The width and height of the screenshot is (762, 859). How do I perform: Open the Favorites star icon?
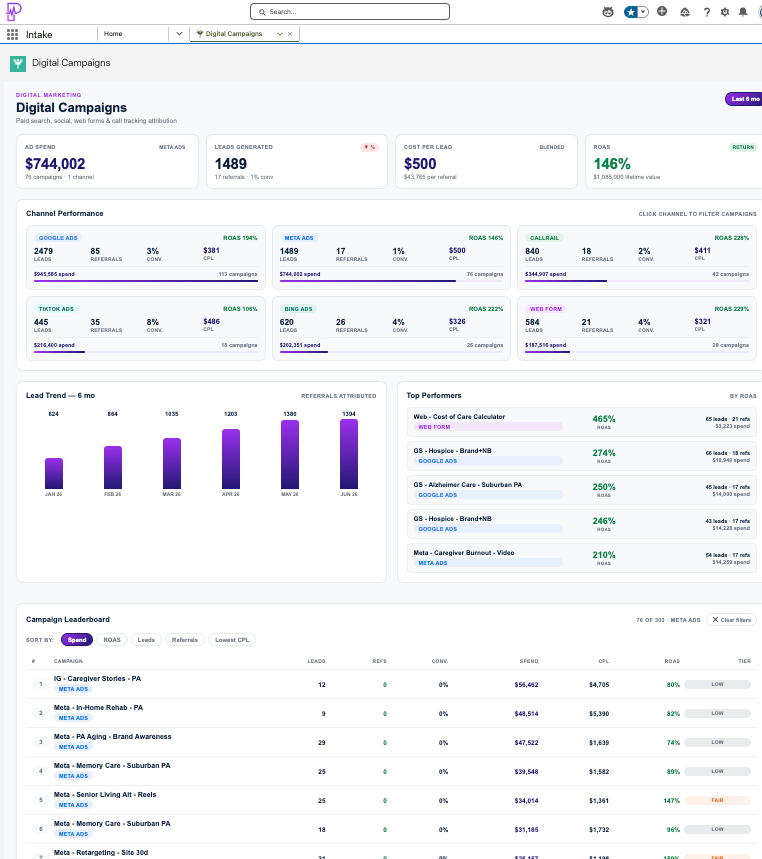631,12
